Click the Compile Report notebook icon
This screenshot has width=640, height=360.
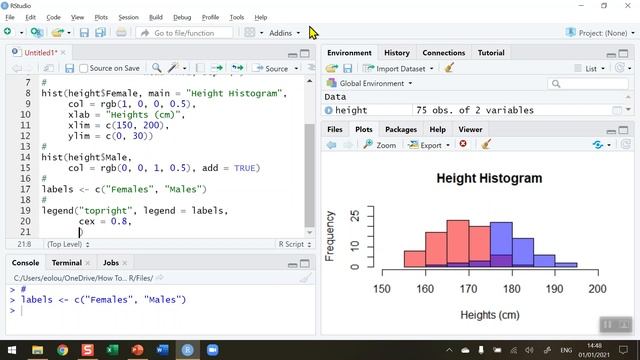coord(200,68)
